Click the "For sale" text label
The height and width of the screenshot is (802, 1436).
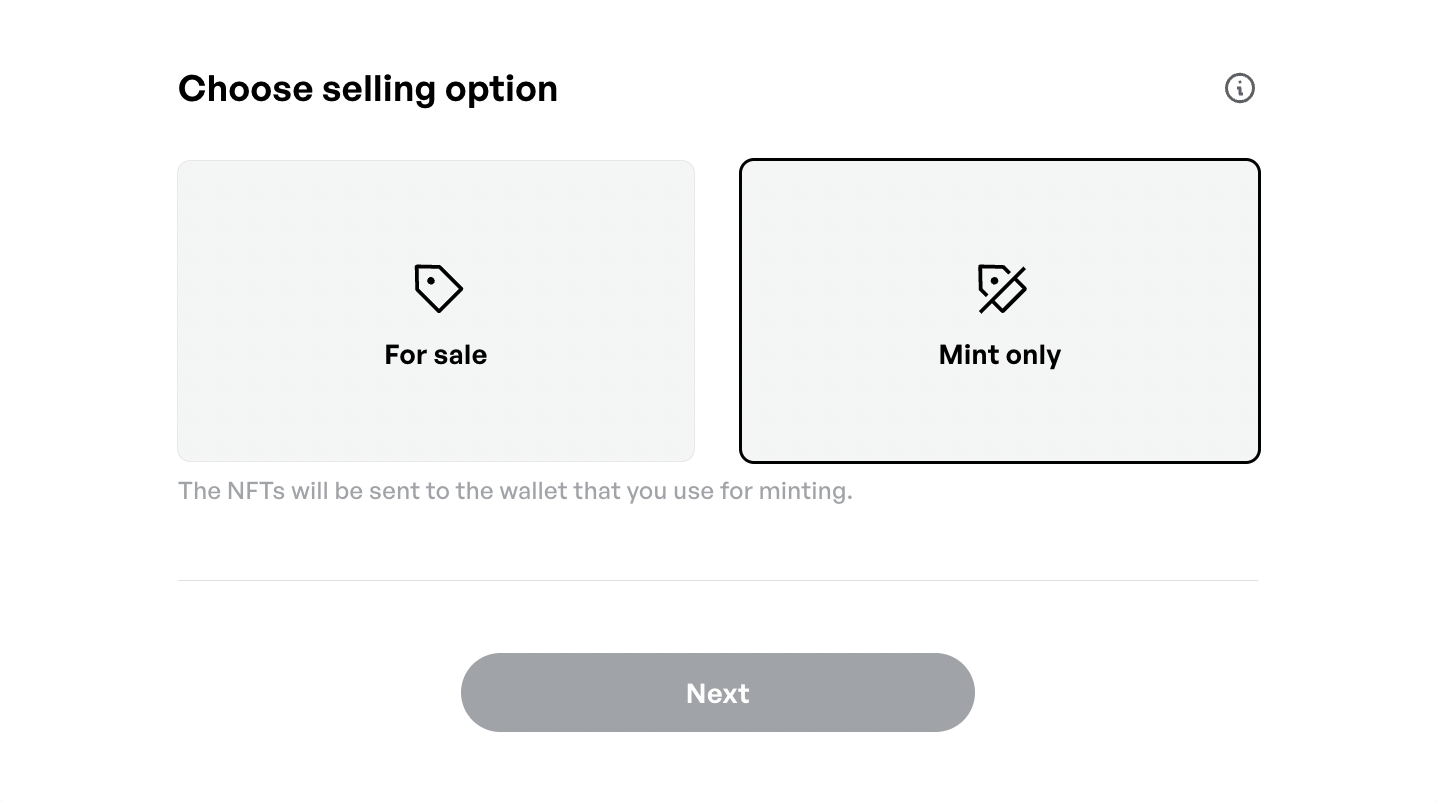(436, 355)
